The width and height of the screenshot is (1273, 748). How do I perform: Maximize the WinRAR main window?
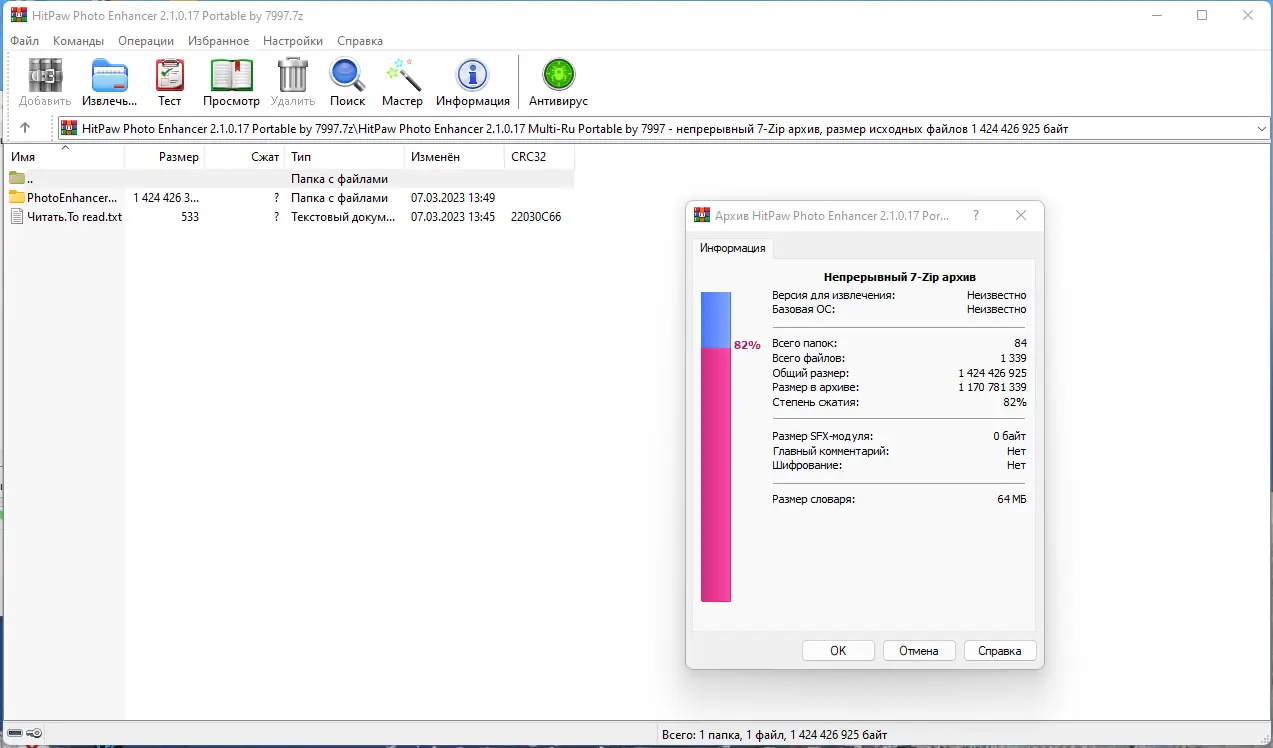1202,15
